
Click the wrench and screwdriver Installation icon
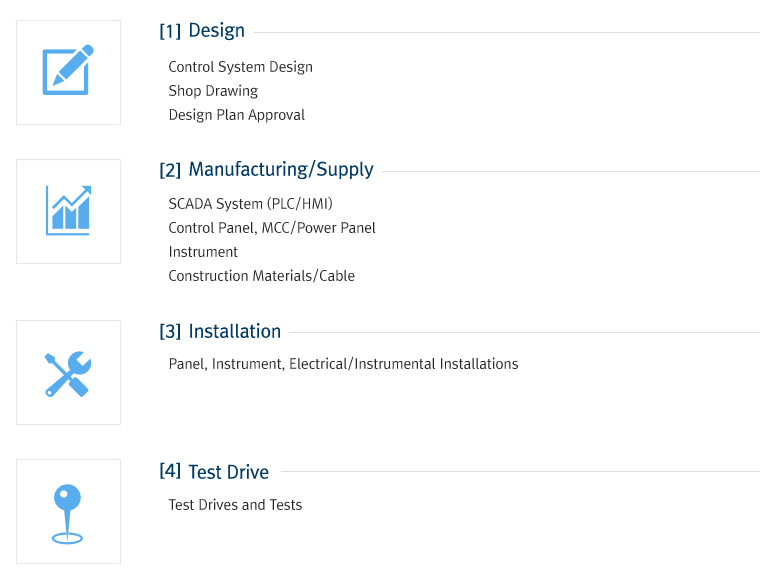[x=68, y=374]
